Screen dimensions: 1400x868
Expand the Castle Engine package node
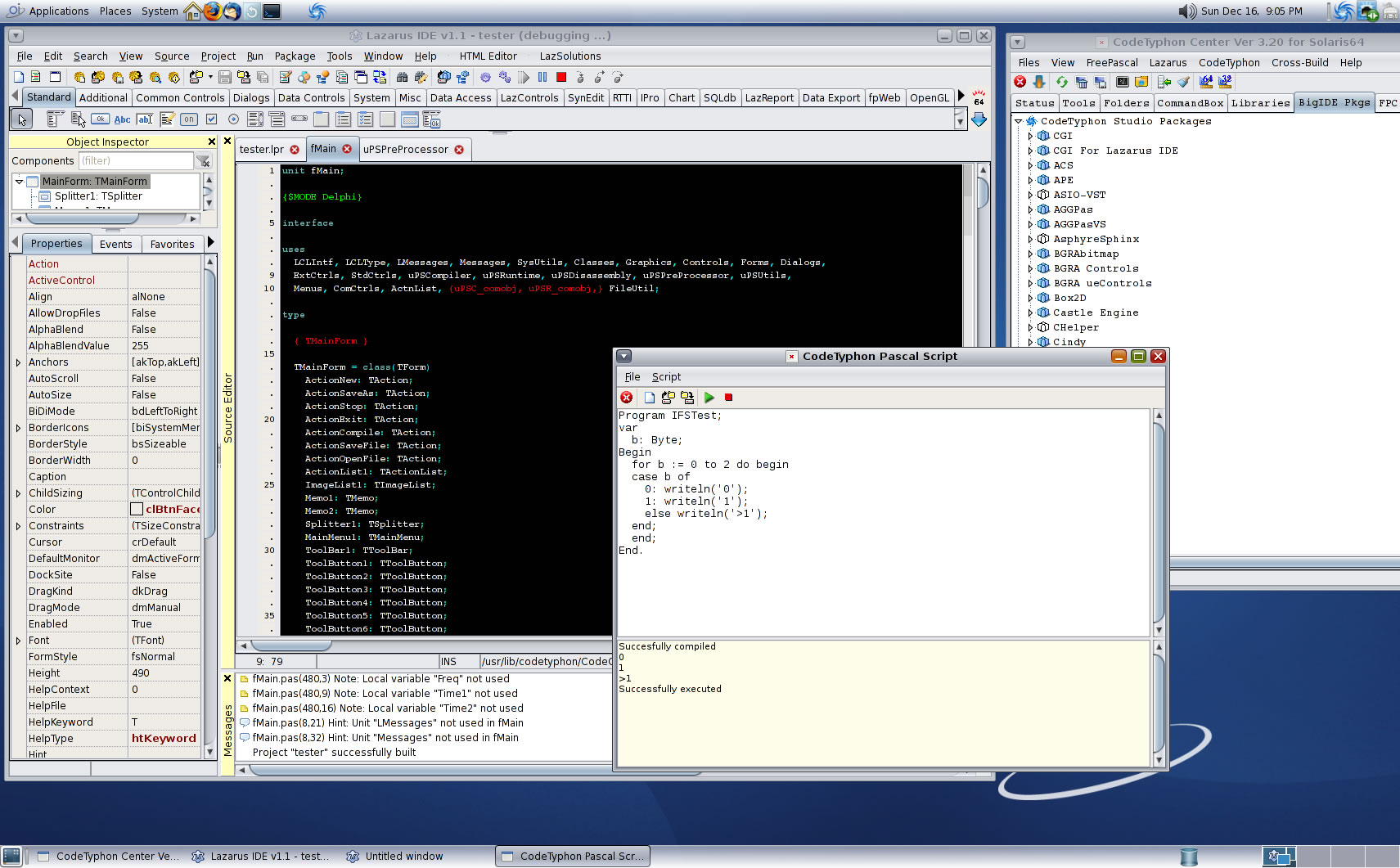(1030, 313)
